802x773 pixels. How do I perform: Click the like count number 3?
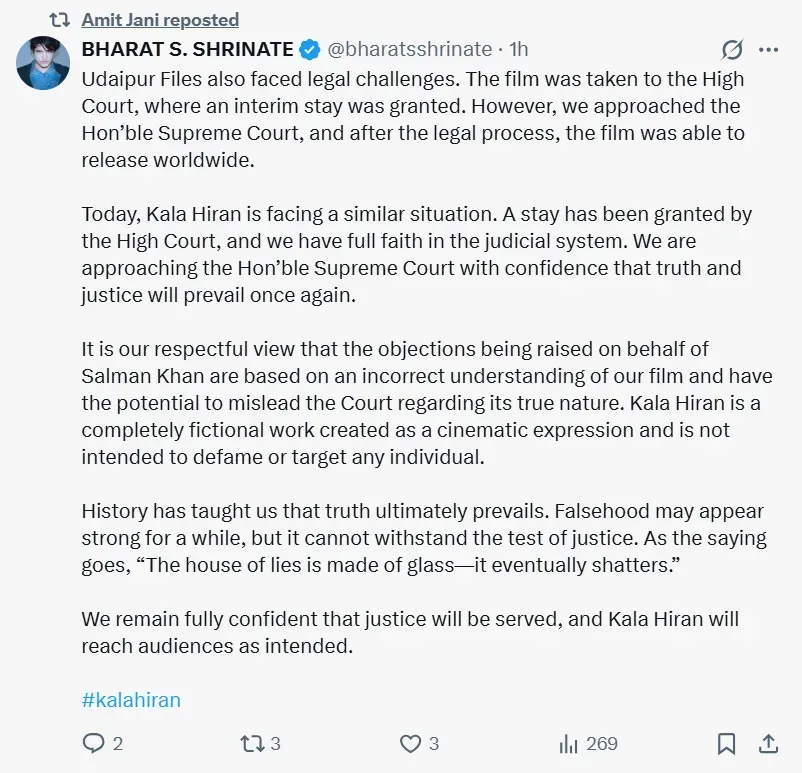(434, 743)
